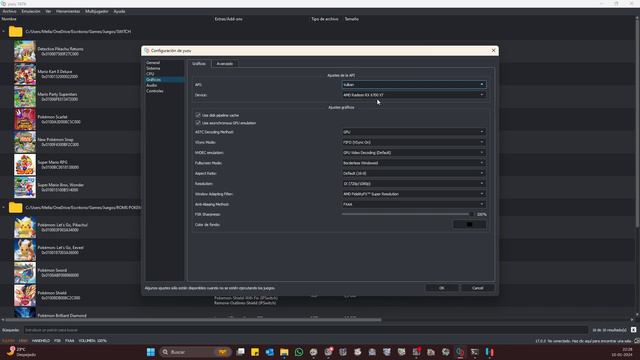This screenshot has width=640, height=360.
Task: Click the Extras/Add-ons column header
Action: tap(229, 19)
